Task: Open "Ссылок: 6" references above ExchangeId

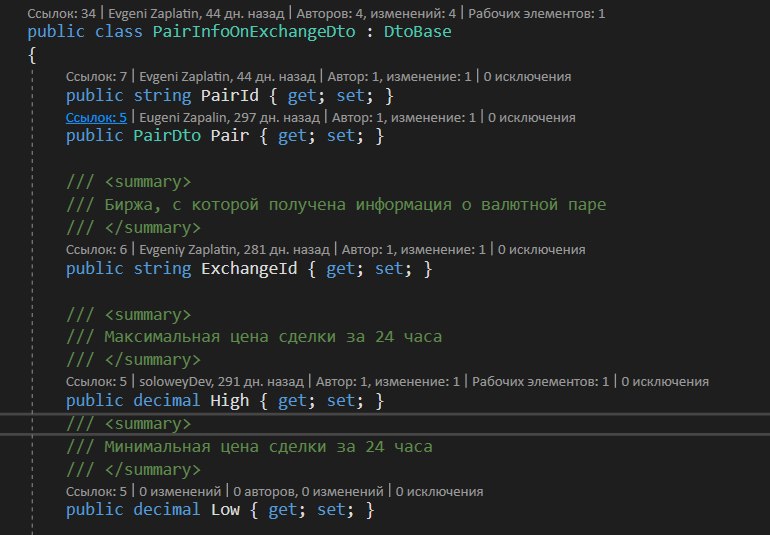Action: [96, 250]
